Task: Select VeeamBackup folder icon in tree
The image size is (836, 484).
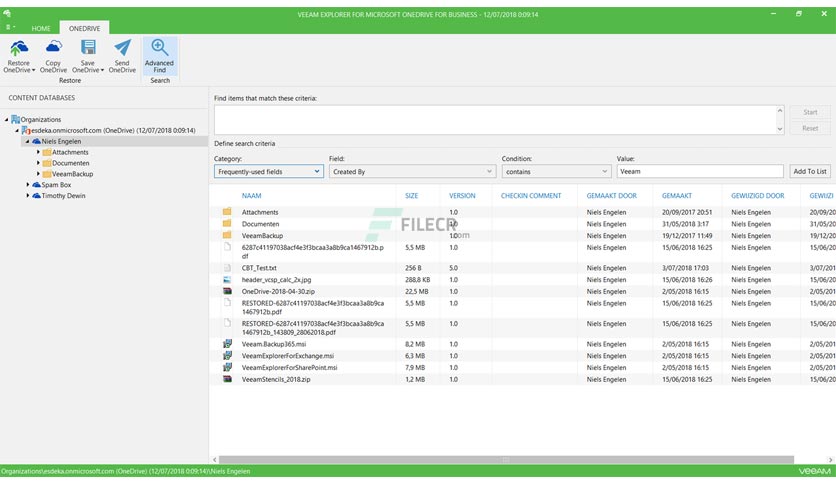Action: [47, 174]
